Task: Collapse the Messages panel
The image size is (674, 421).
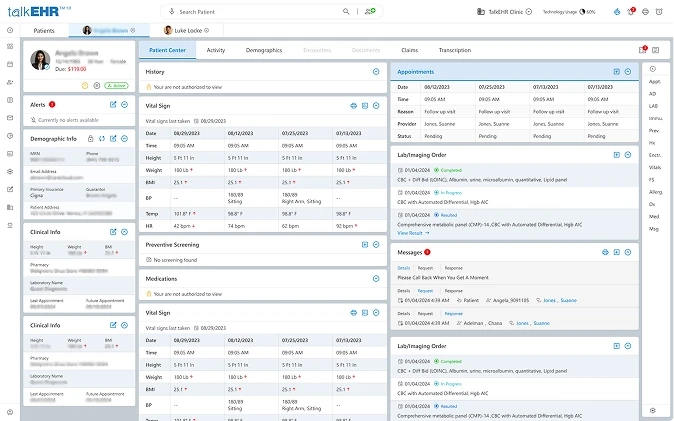Action: coord(628,252)
